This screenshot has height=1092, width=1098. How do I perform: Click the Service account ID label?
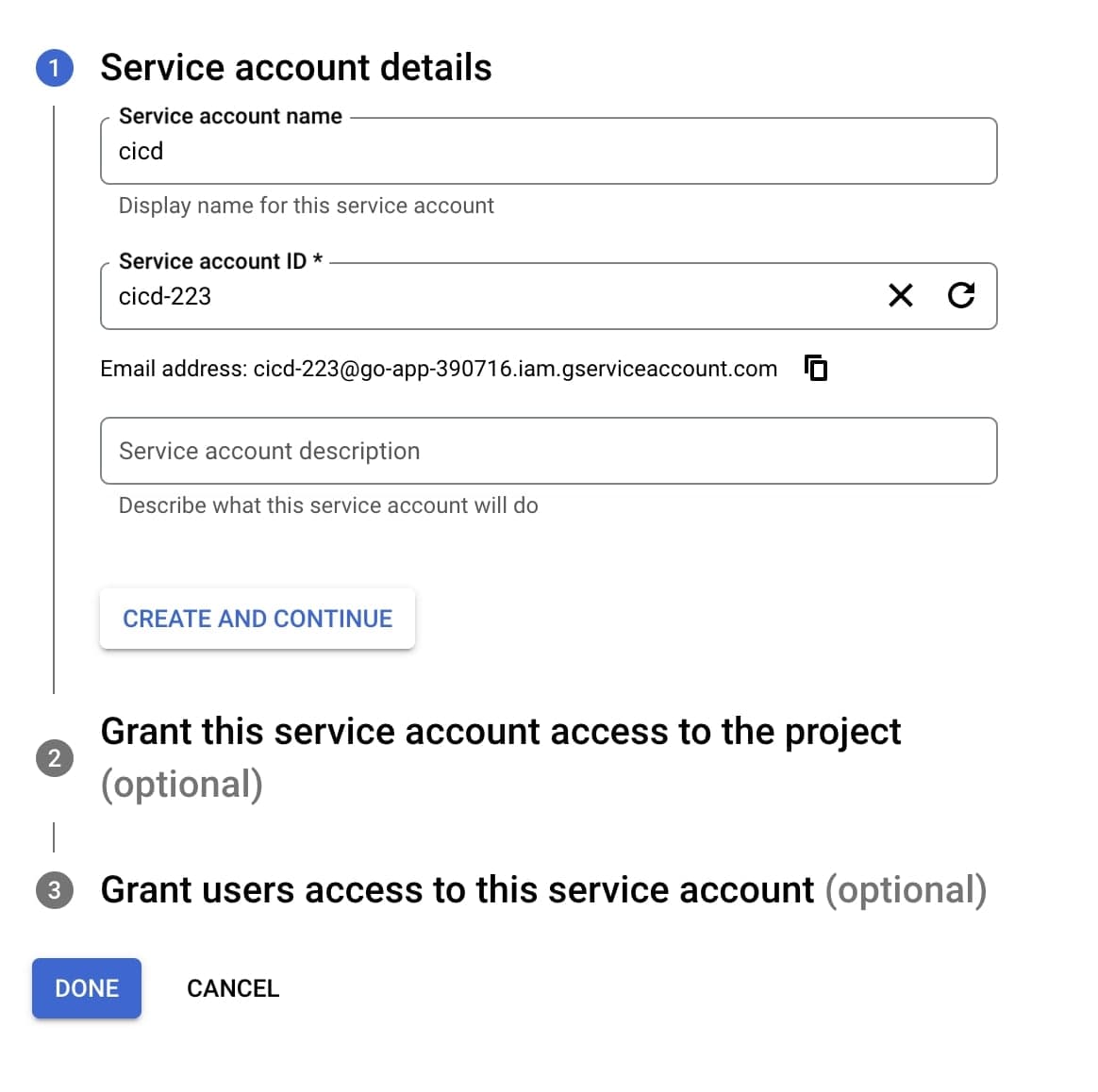coord(220,261)
